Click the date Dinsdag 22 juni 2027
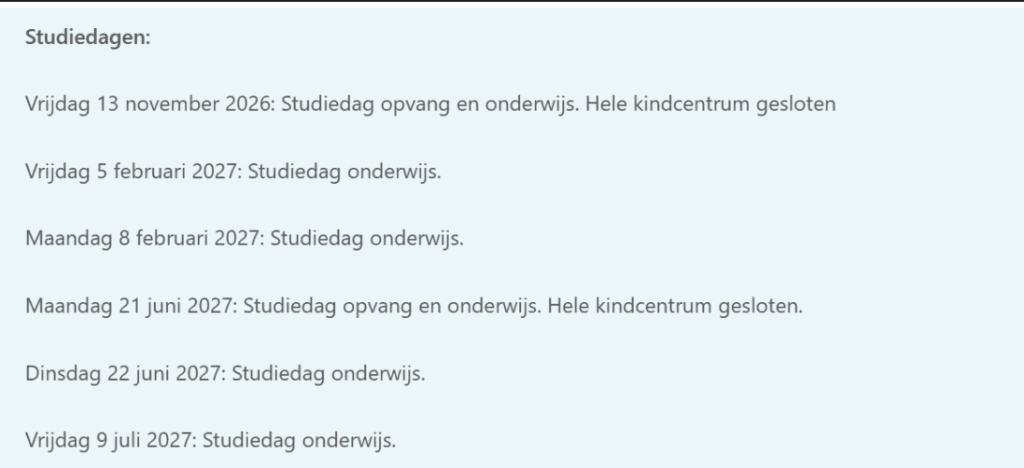The height and width of the screenshot is (468, 1024). tap(125, 373)
